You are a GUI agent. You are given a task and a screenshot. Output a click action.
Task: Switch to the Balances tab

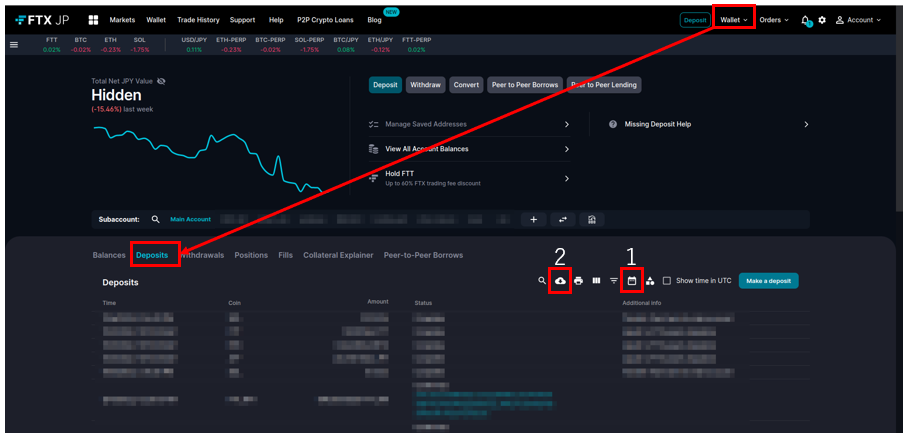tap(109, 255)
